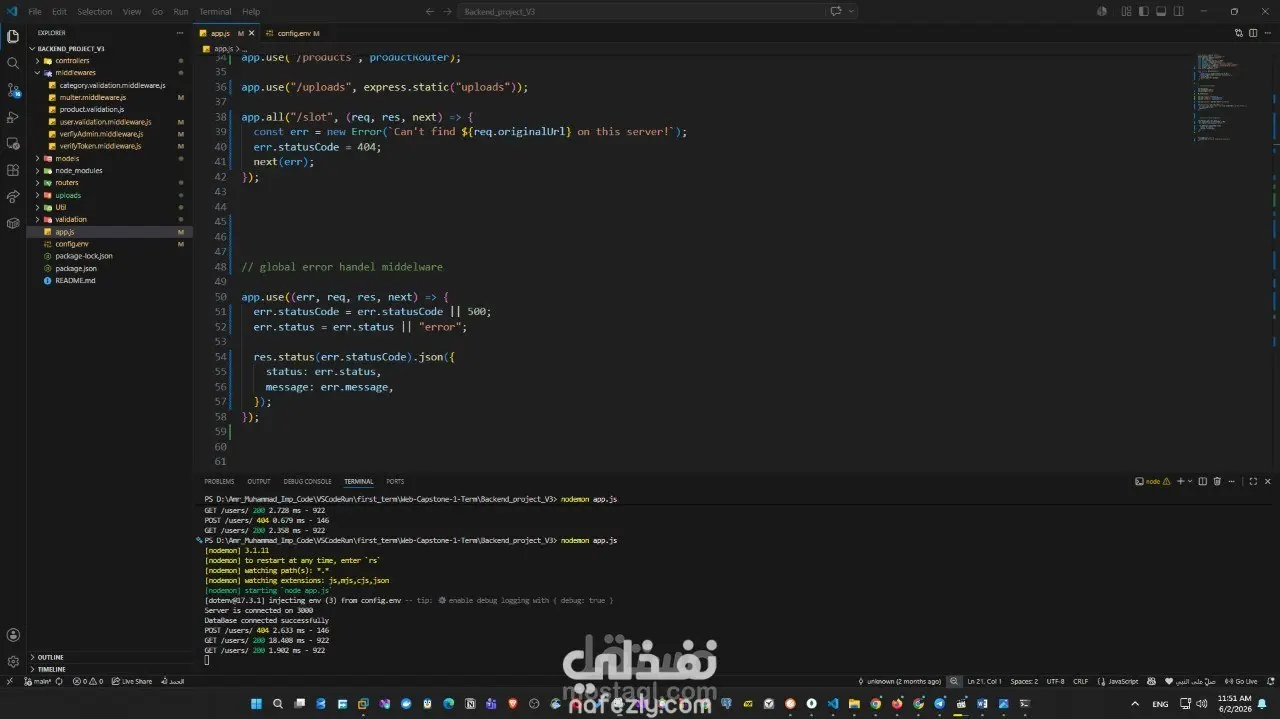This screenshot has width=1280, height=719.
Task: Click the new terminal plus icon
Action: click(x=1179, y=481)
